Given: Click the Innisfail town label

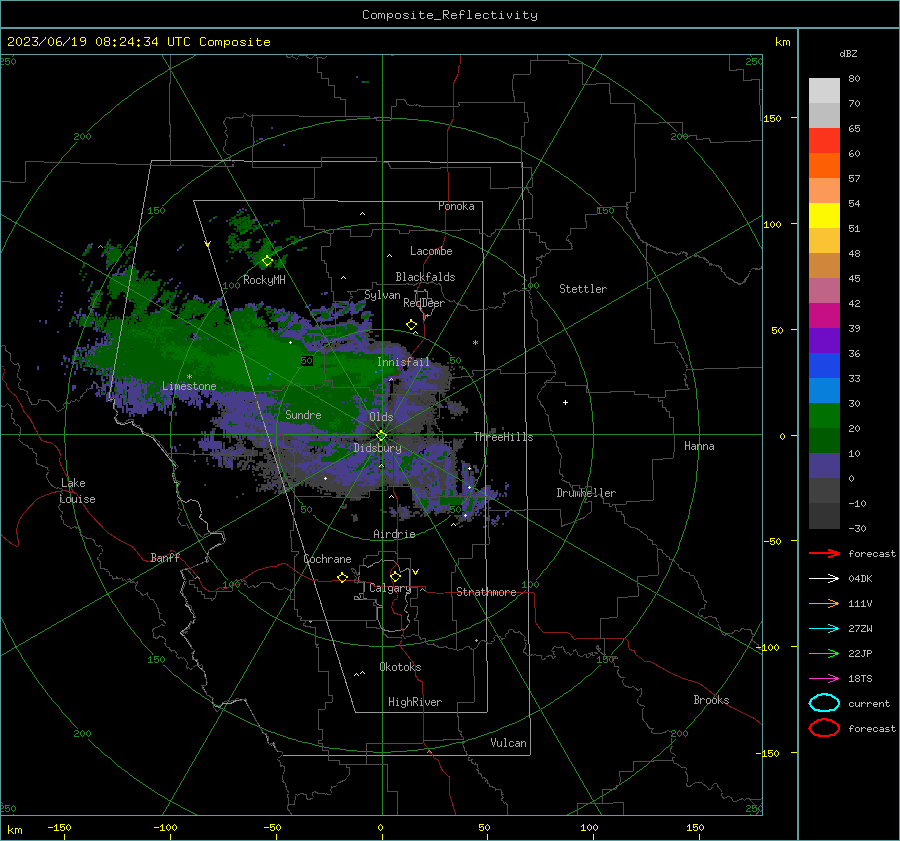Looking at the screenshot, I should point(403,362).
